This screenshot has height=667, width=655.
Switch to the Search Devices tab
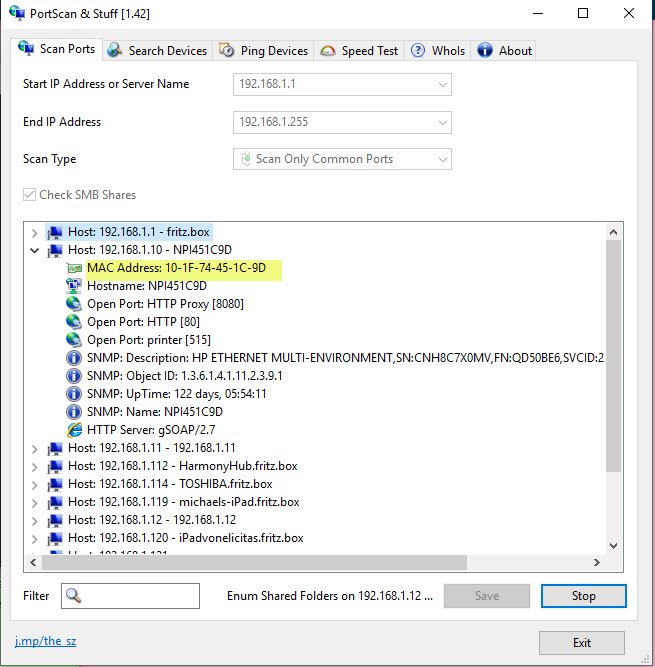[157, 51]
